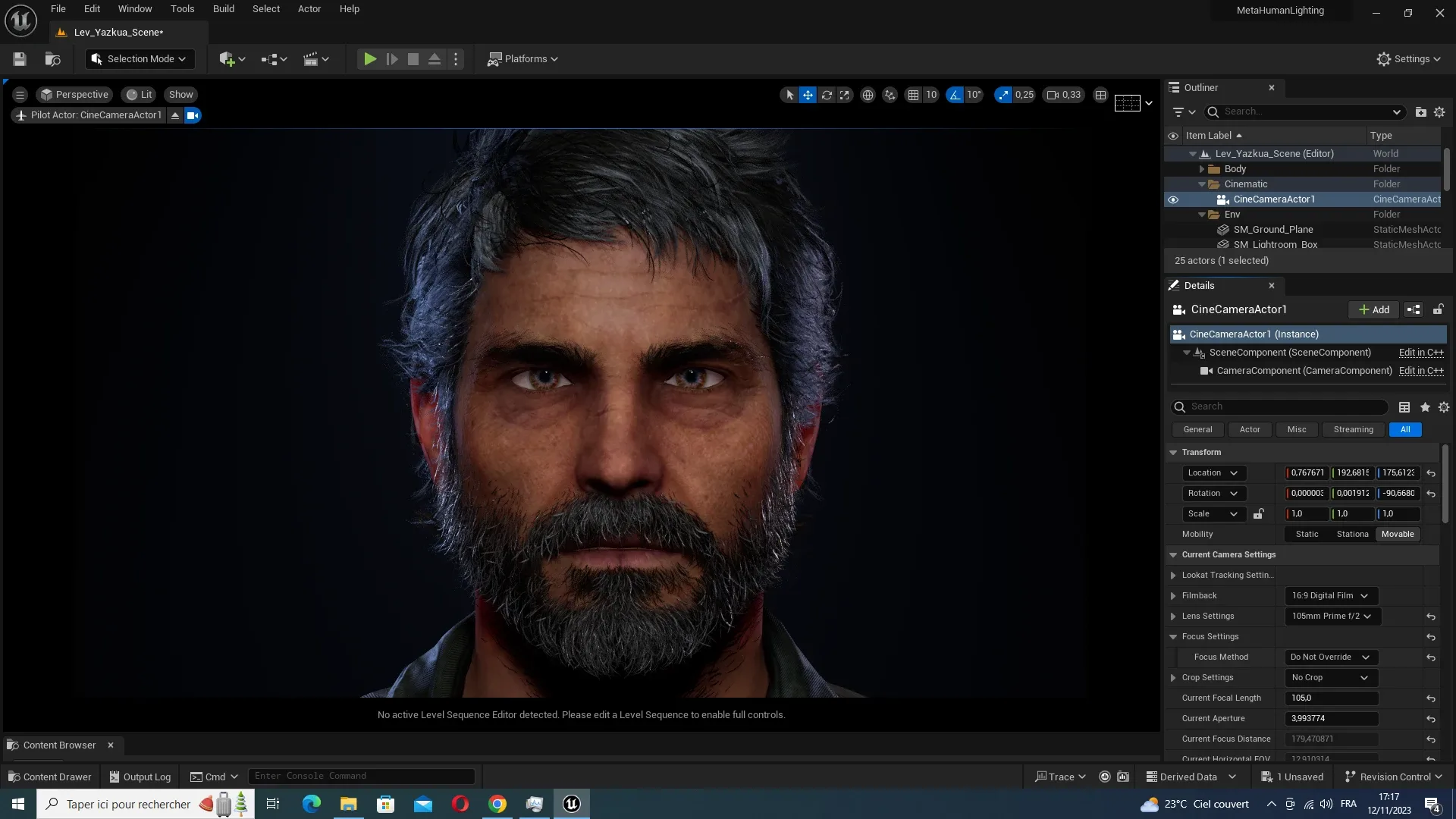The height and width of the screenshot is (819, 1456).
Task: Click the favorites star in Details panel
Action: coord(1425,407)
